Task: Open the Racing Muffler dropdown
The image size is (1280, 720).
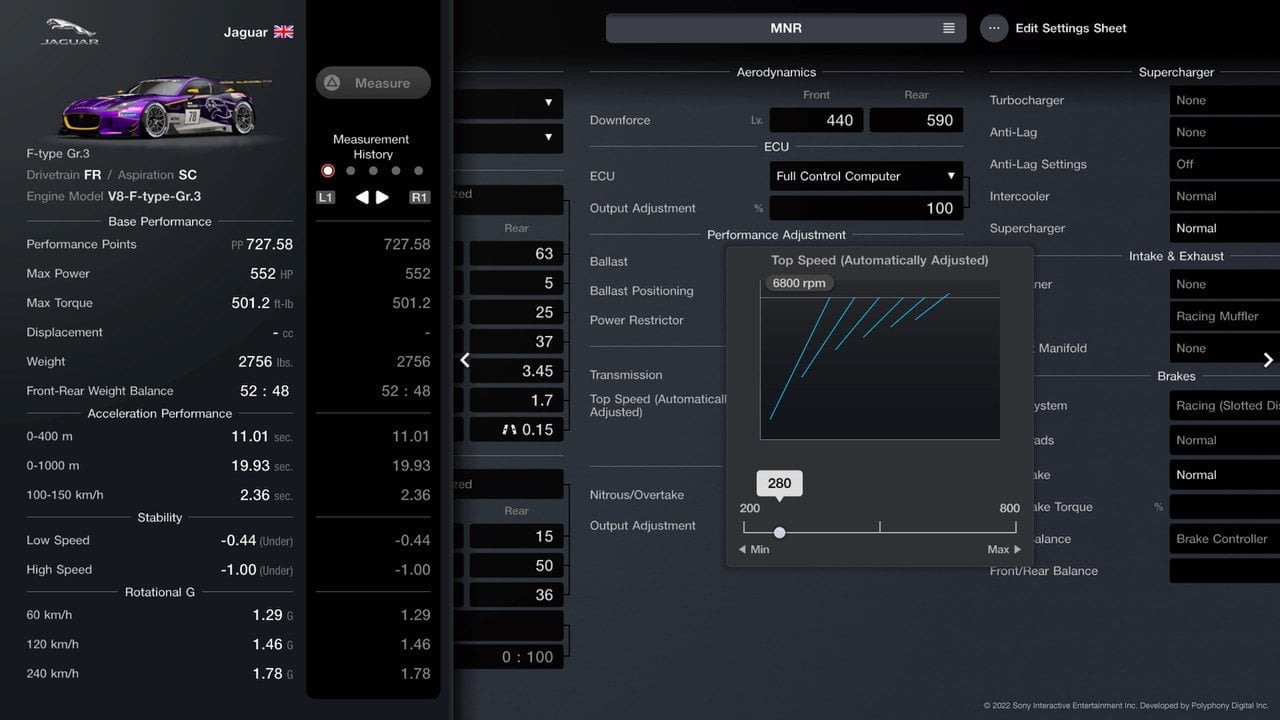Action: (1225, 316)
